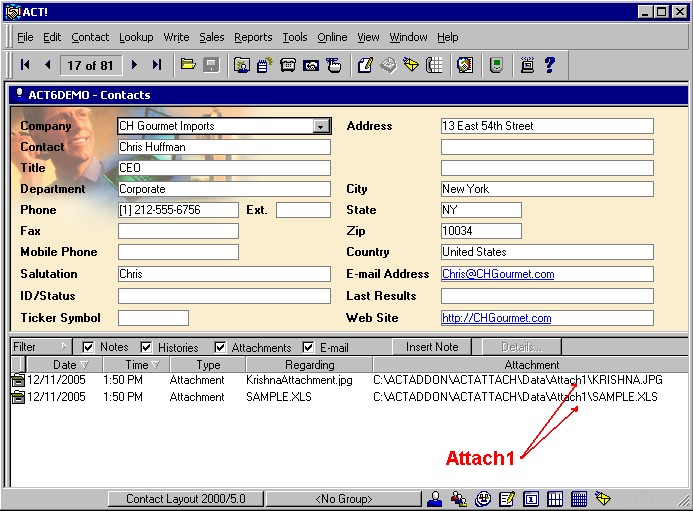
Task: Open the File menu
Action: [25, 37]
